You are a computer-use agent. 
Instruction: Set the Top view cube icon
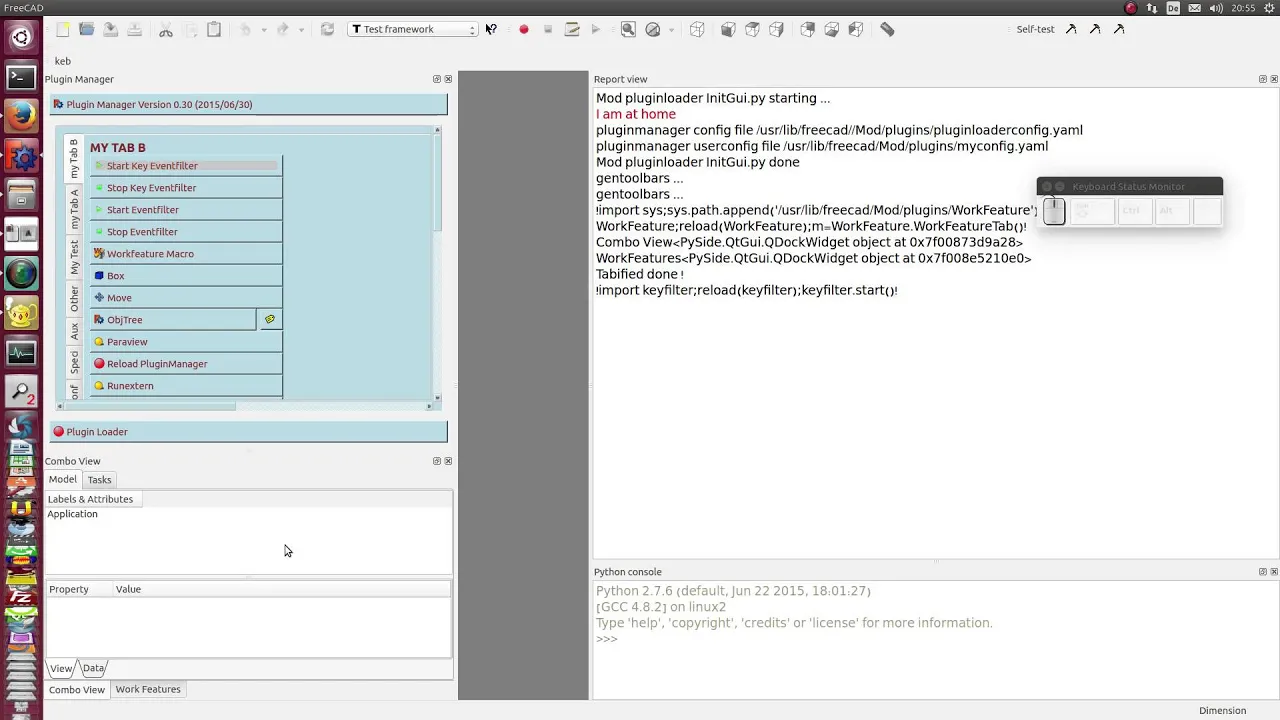(752, 29)
